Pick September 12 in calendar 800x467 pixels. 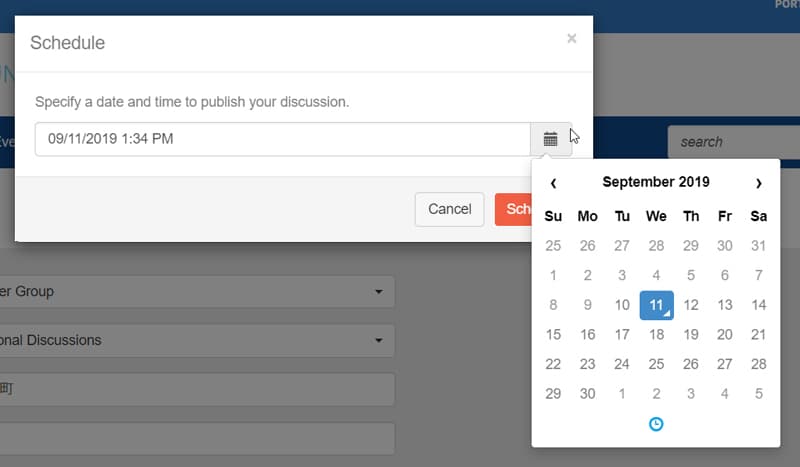coord(690,305)
